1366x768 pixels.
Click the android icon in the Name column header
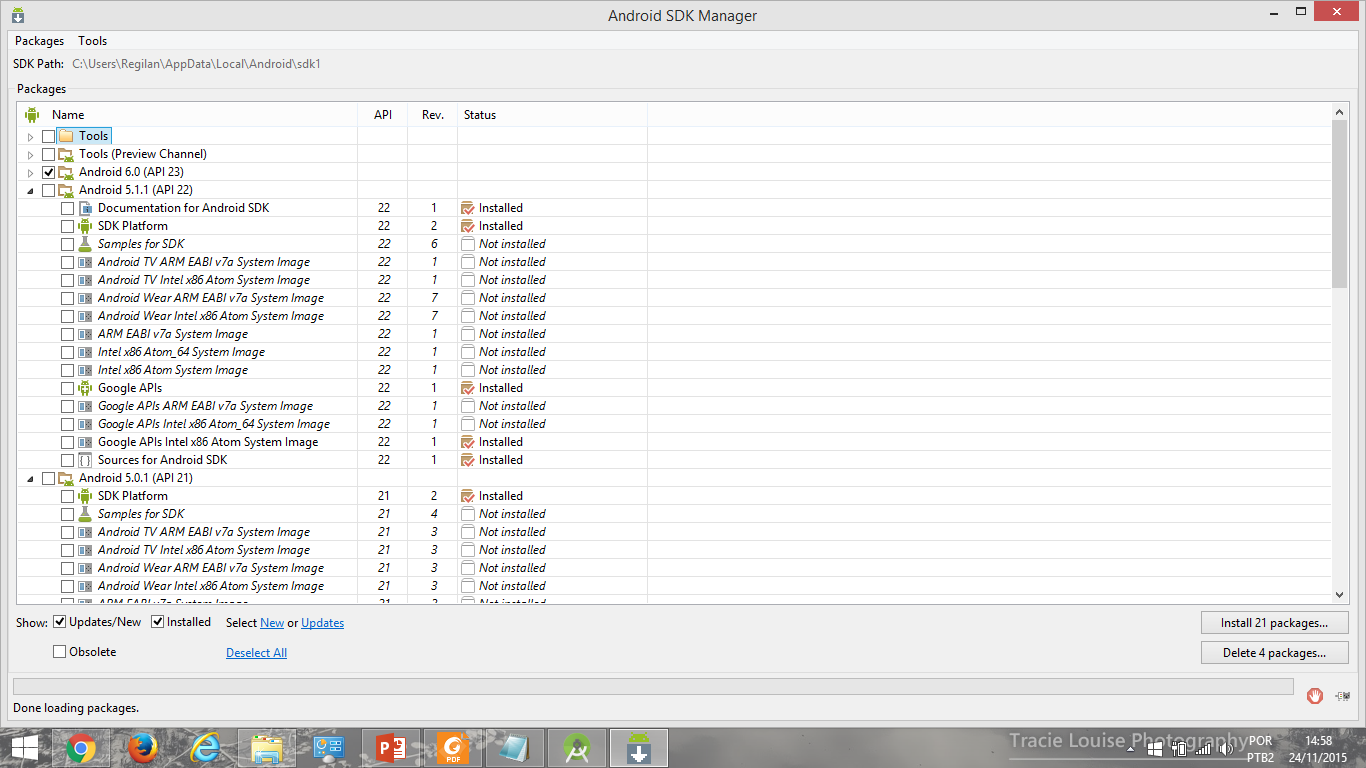[32, 115]
